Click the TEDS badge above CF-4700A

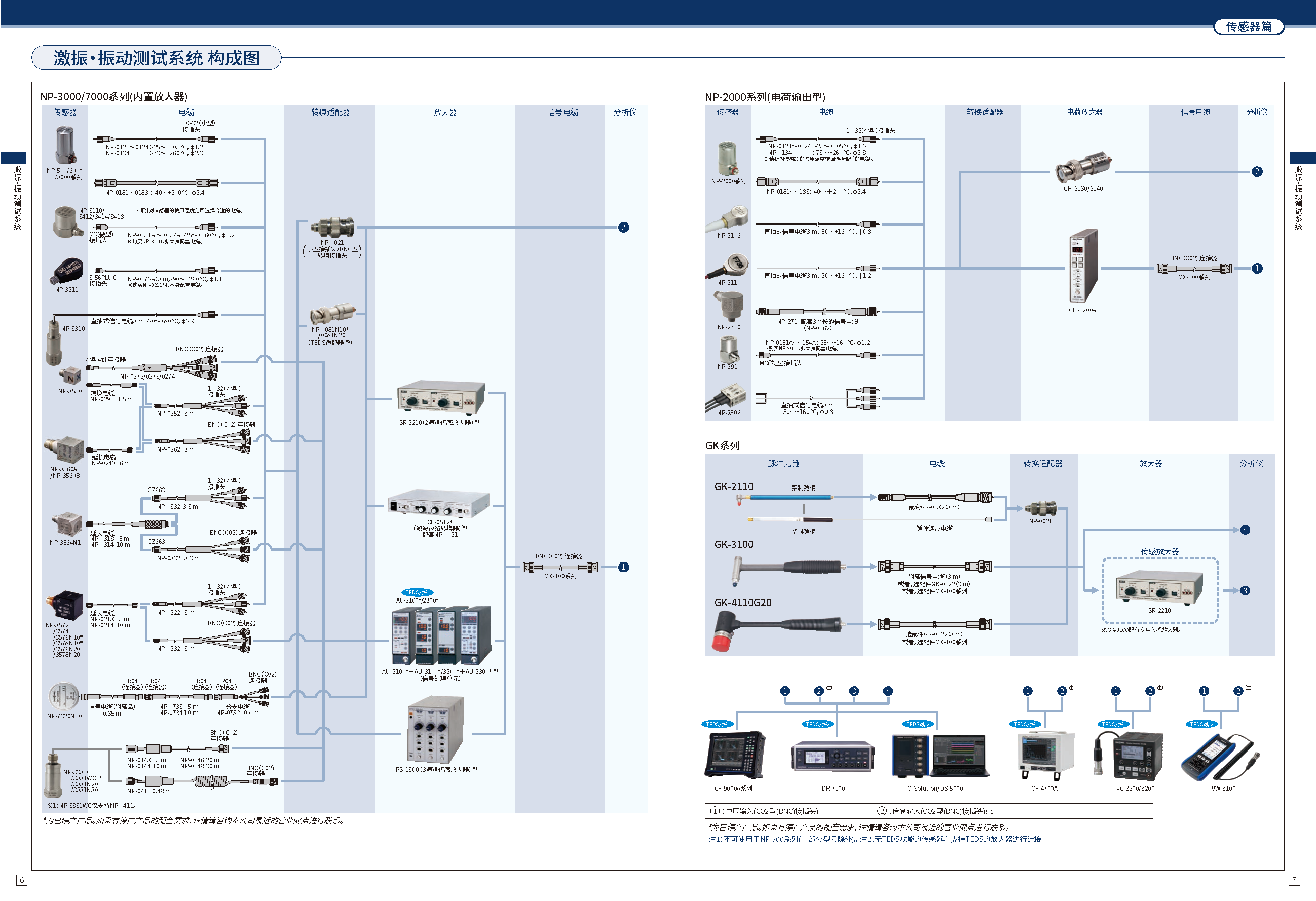1026,724
